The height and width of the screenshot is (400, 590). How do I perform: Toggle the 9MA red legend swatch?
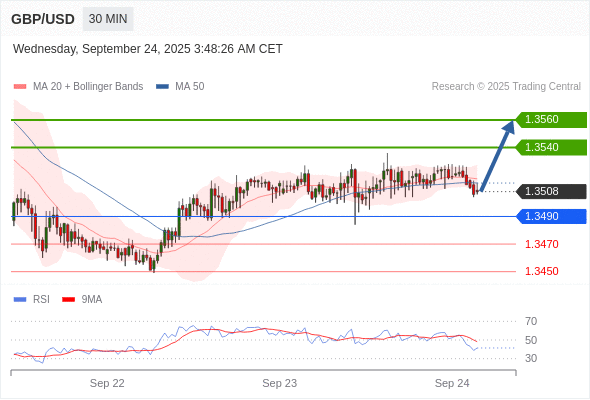pyautogui.click(x=68, y=300)
